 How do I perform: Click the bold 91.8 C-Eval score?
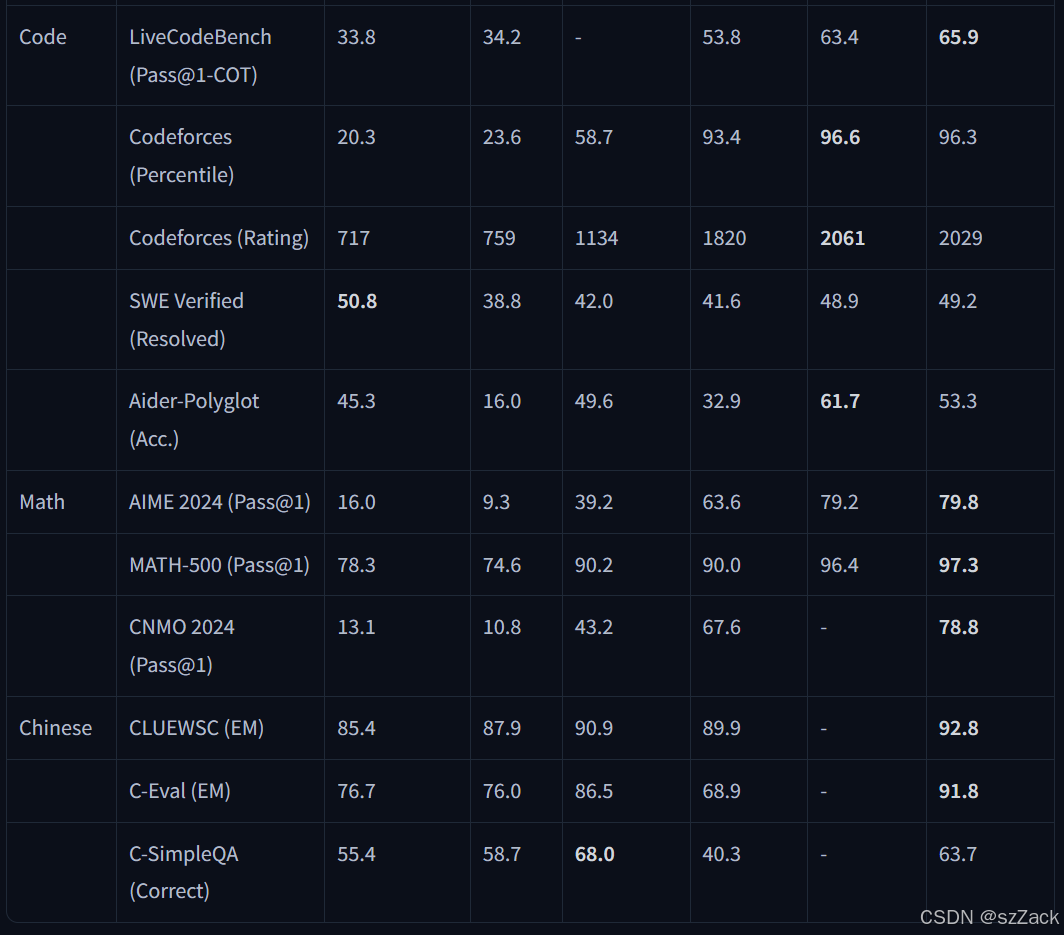coord(958,790)
